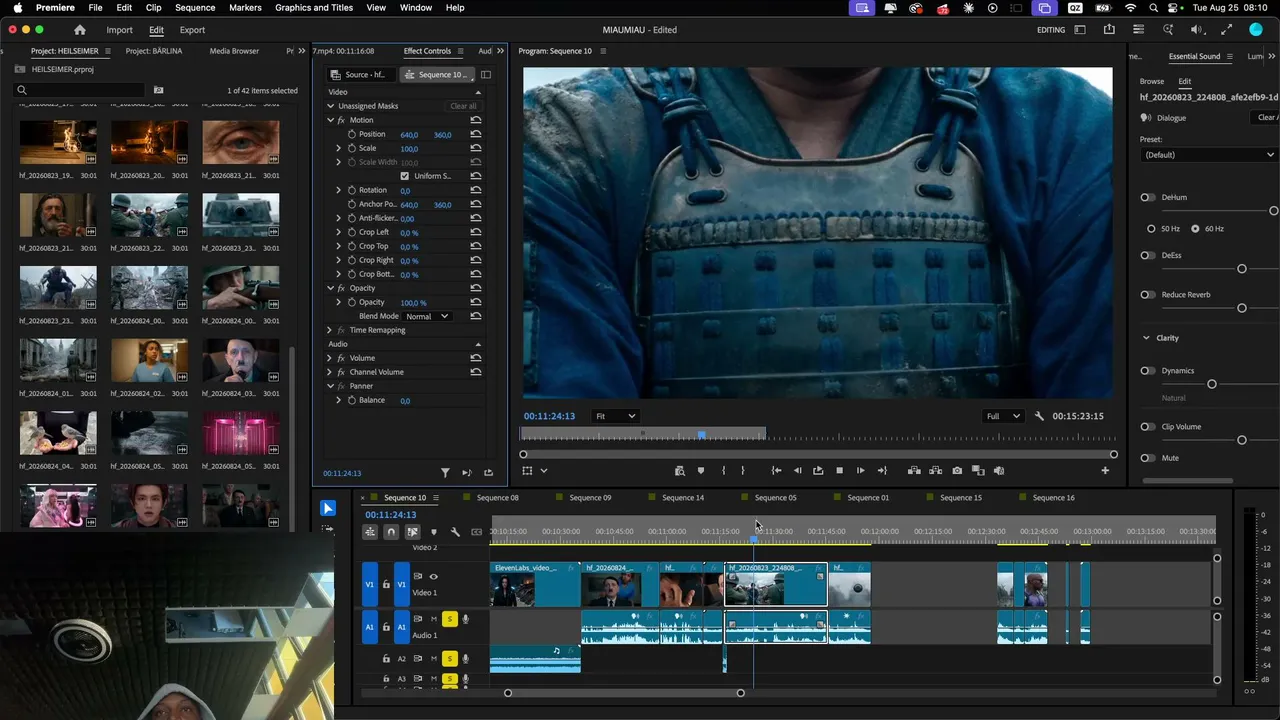Viewport: 1280px width, 720px height.
Task: Click the Clip Volume slider handle
Action: click(x=1242, y=440)
